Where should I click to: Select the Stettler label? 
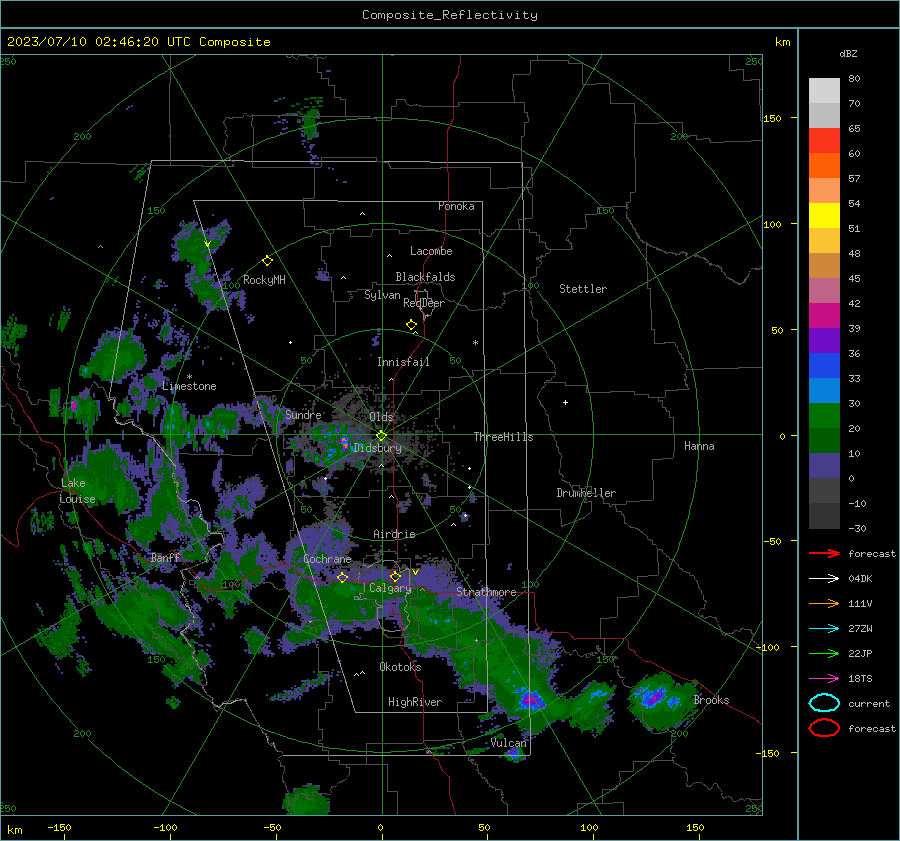(x=583, y=289)
